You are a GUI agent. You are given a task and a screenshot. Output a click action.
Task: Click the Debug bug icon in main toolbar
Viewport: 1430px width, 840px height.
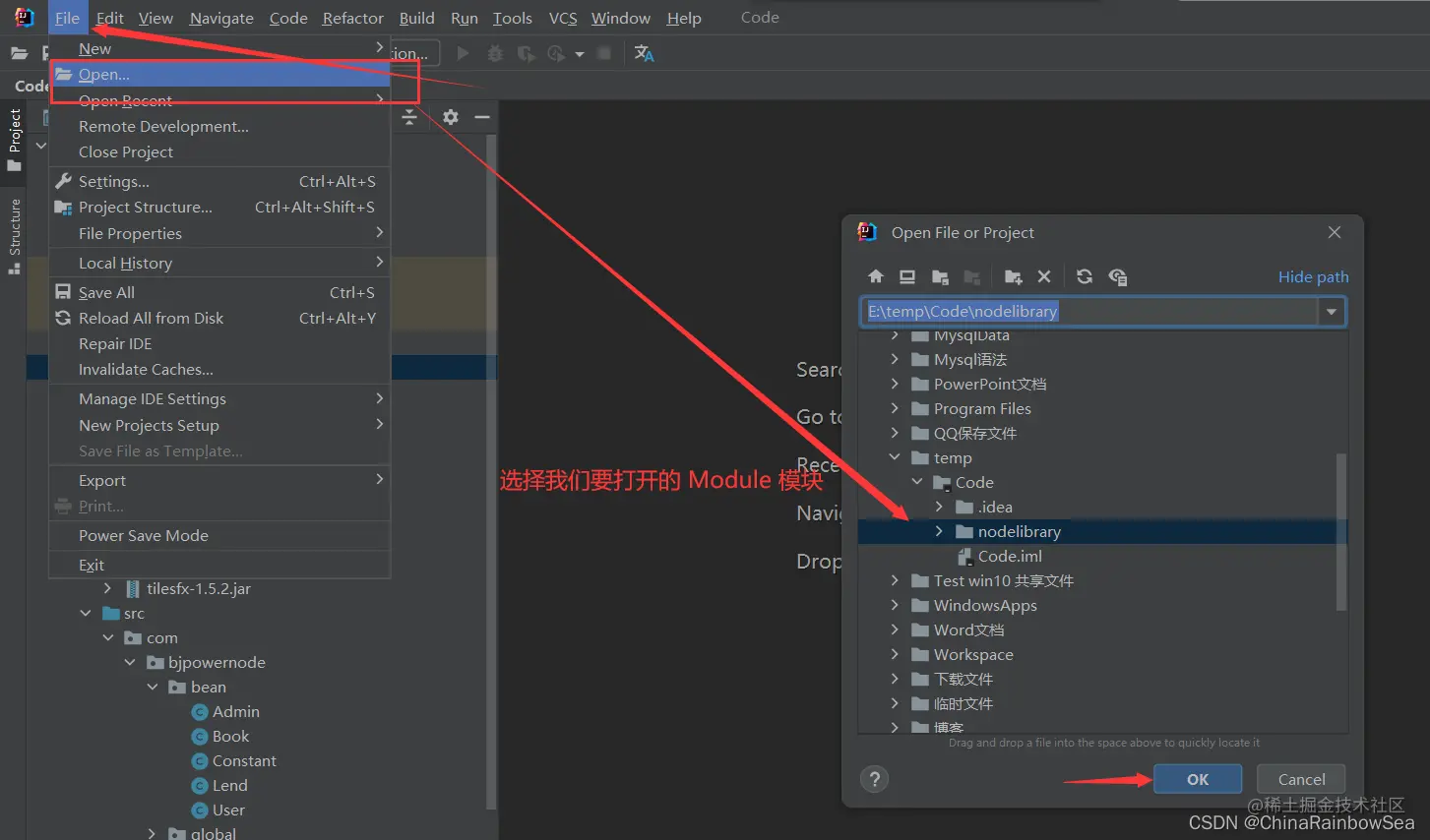pyautogui.click(x=495, y=53)
